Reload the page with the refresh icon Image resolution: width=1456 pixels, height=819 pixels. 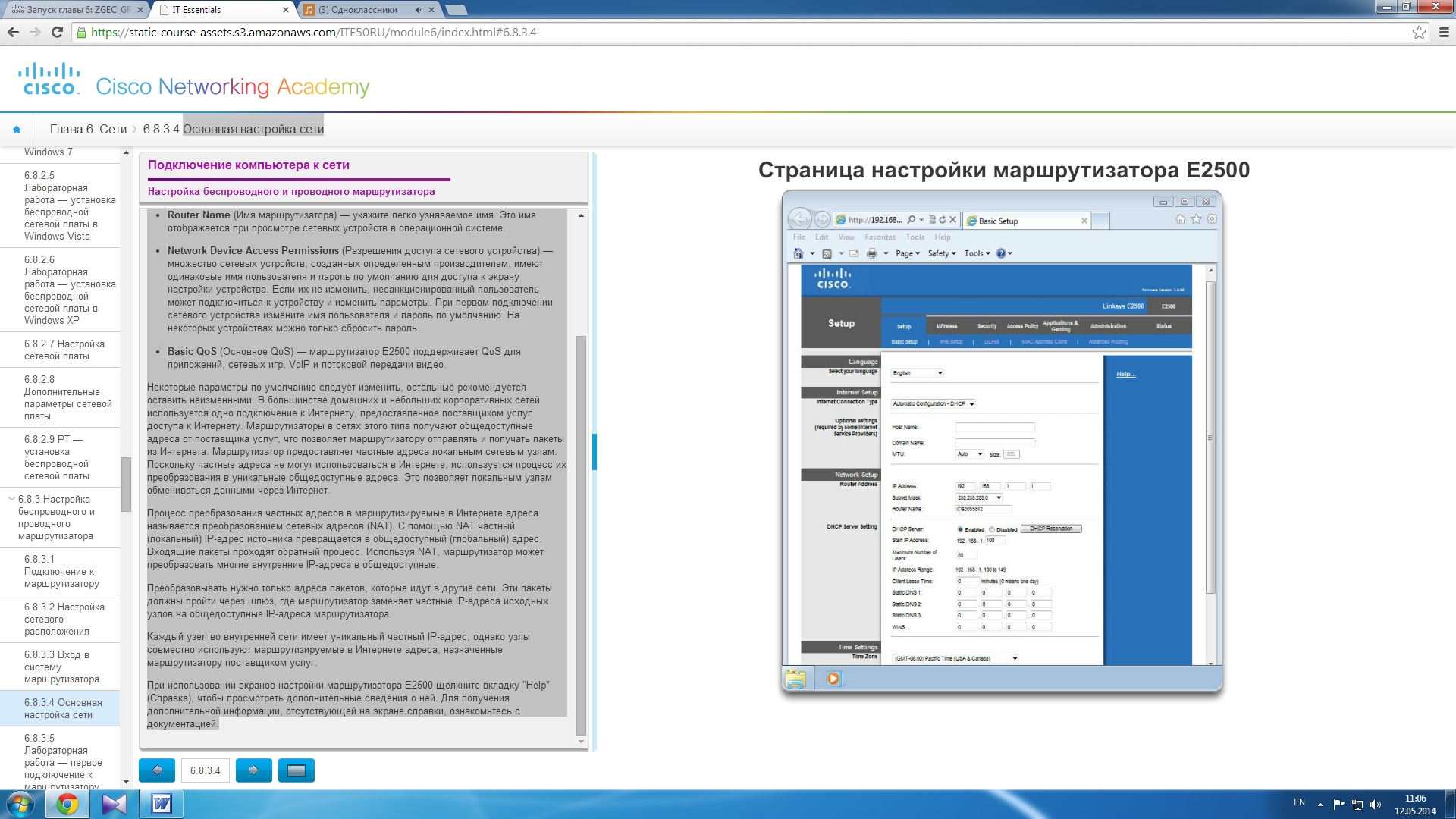(x=57, y=33)
